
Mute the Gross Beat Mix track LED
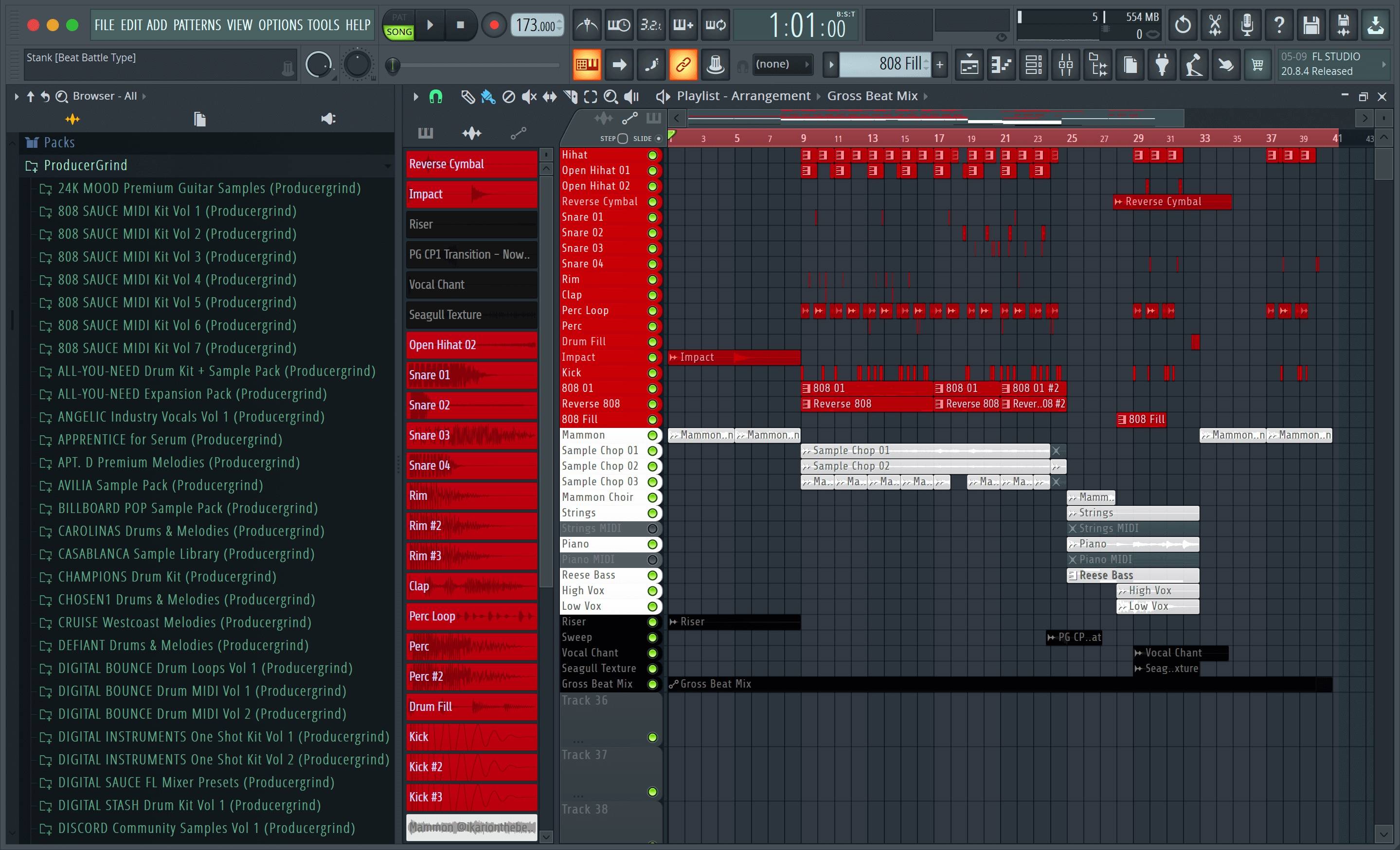pos(652,684)
